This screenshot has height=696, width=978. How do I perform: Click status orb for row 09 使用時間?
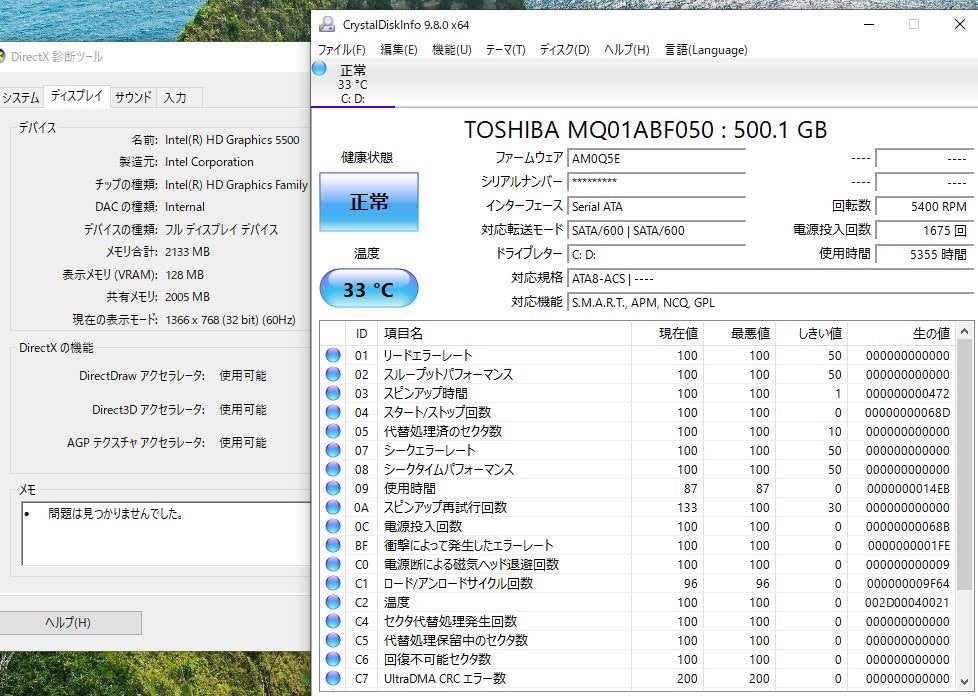[333, 488]
